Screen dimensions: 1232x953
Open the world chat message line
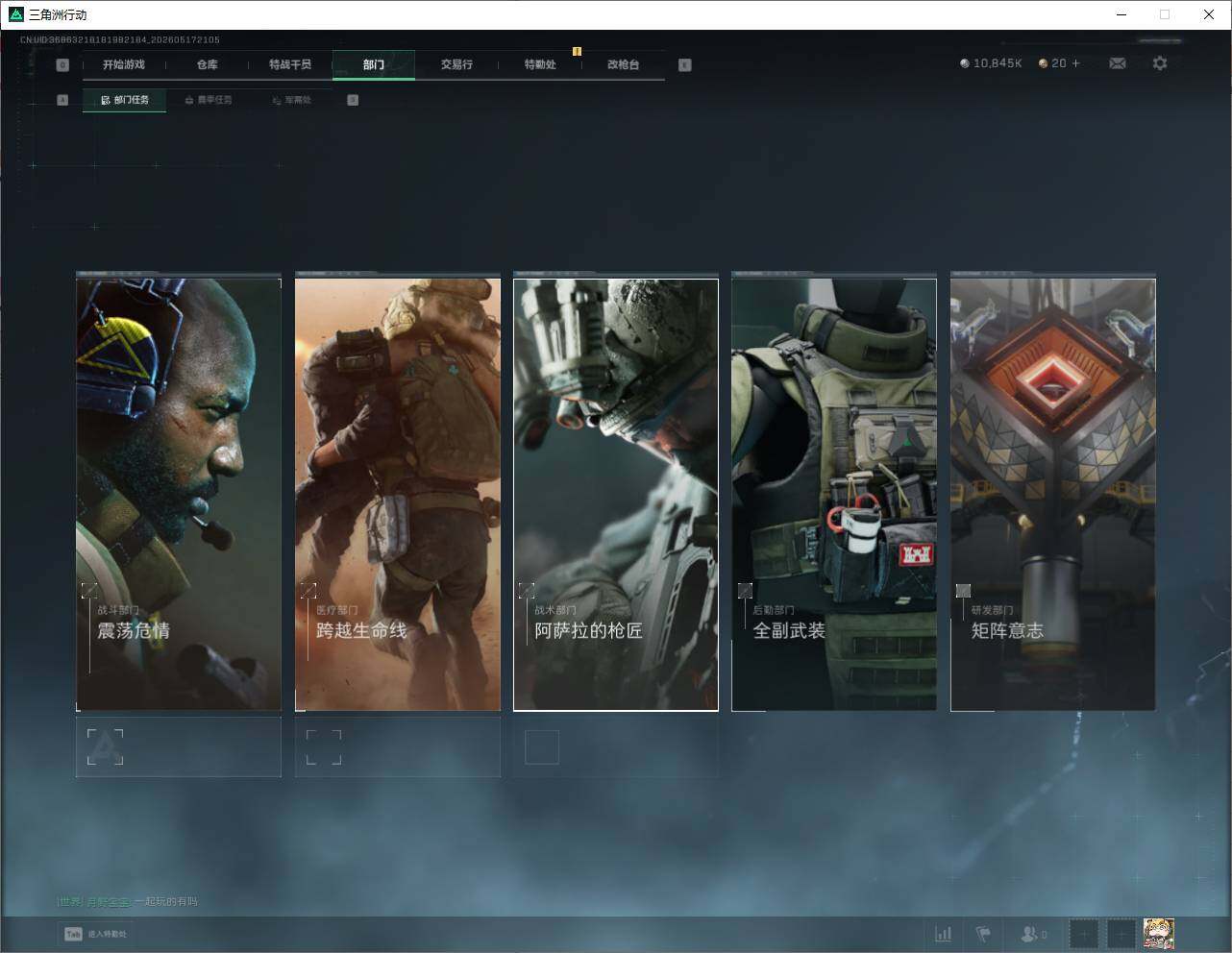pyautogui.click(x=127, y=901)
